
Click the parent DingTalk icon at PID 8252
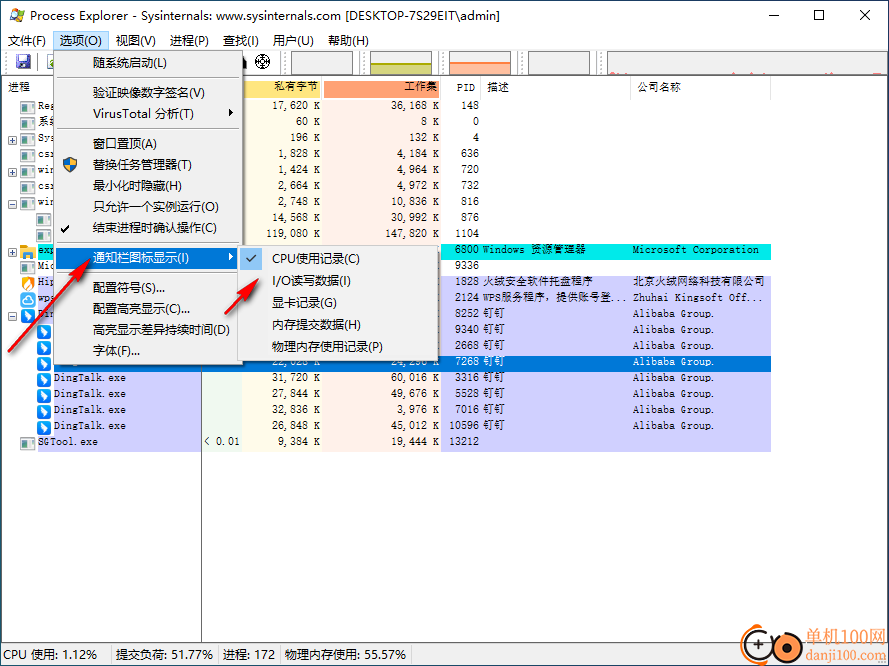click(28, 315)
